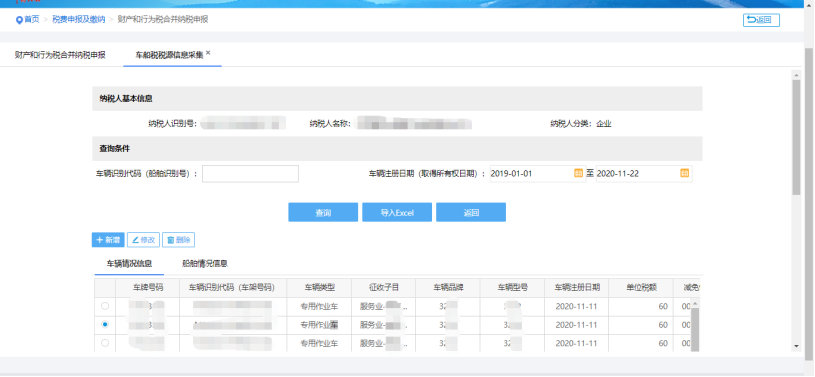Click the 车辆型号 column header
815x377 pixels.
click(512, 287)
